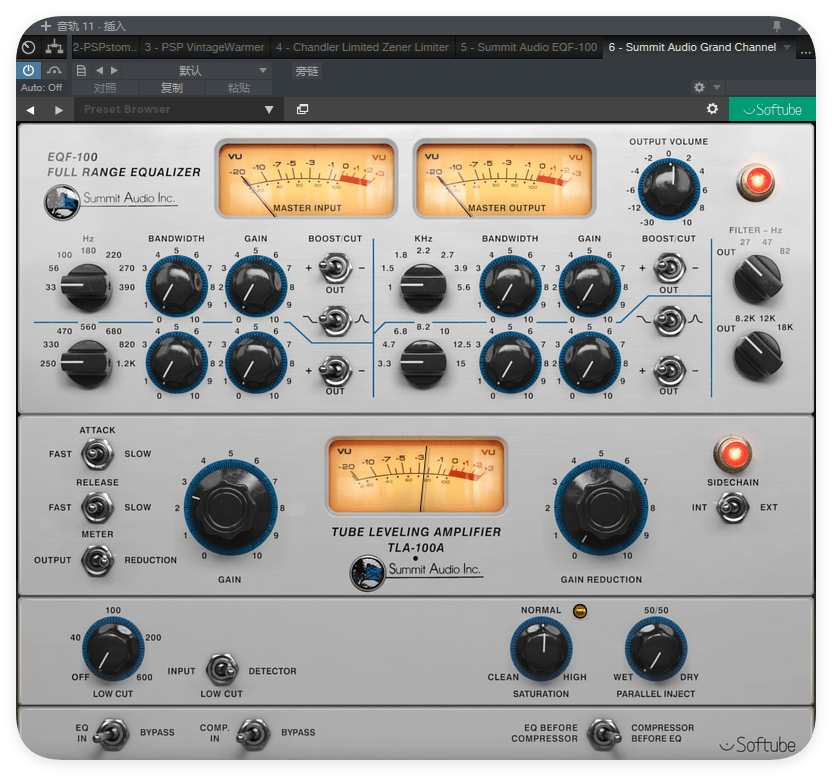The image size is (832, 776).
Task: Toggle the COMP. IN/BYPASS switch
Action: pos(253,734)
